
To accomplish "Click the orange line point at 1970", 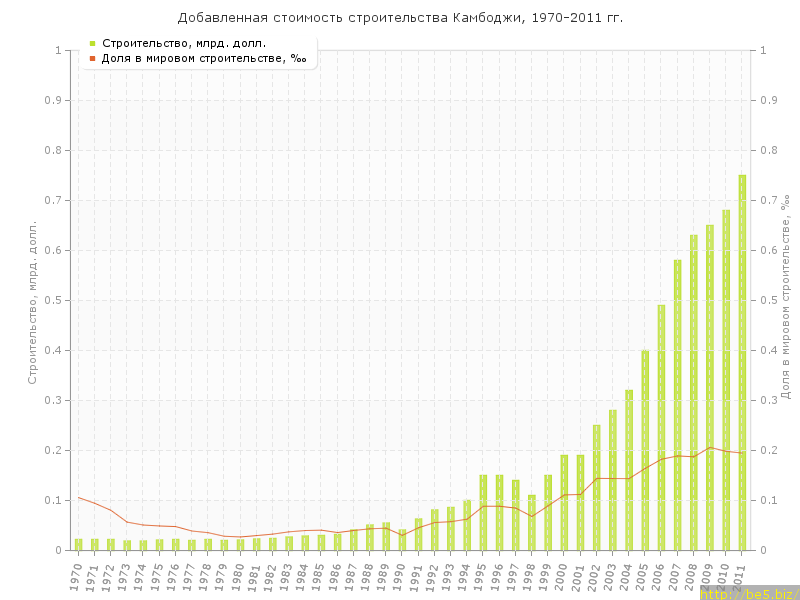I will tap(78, 497).
